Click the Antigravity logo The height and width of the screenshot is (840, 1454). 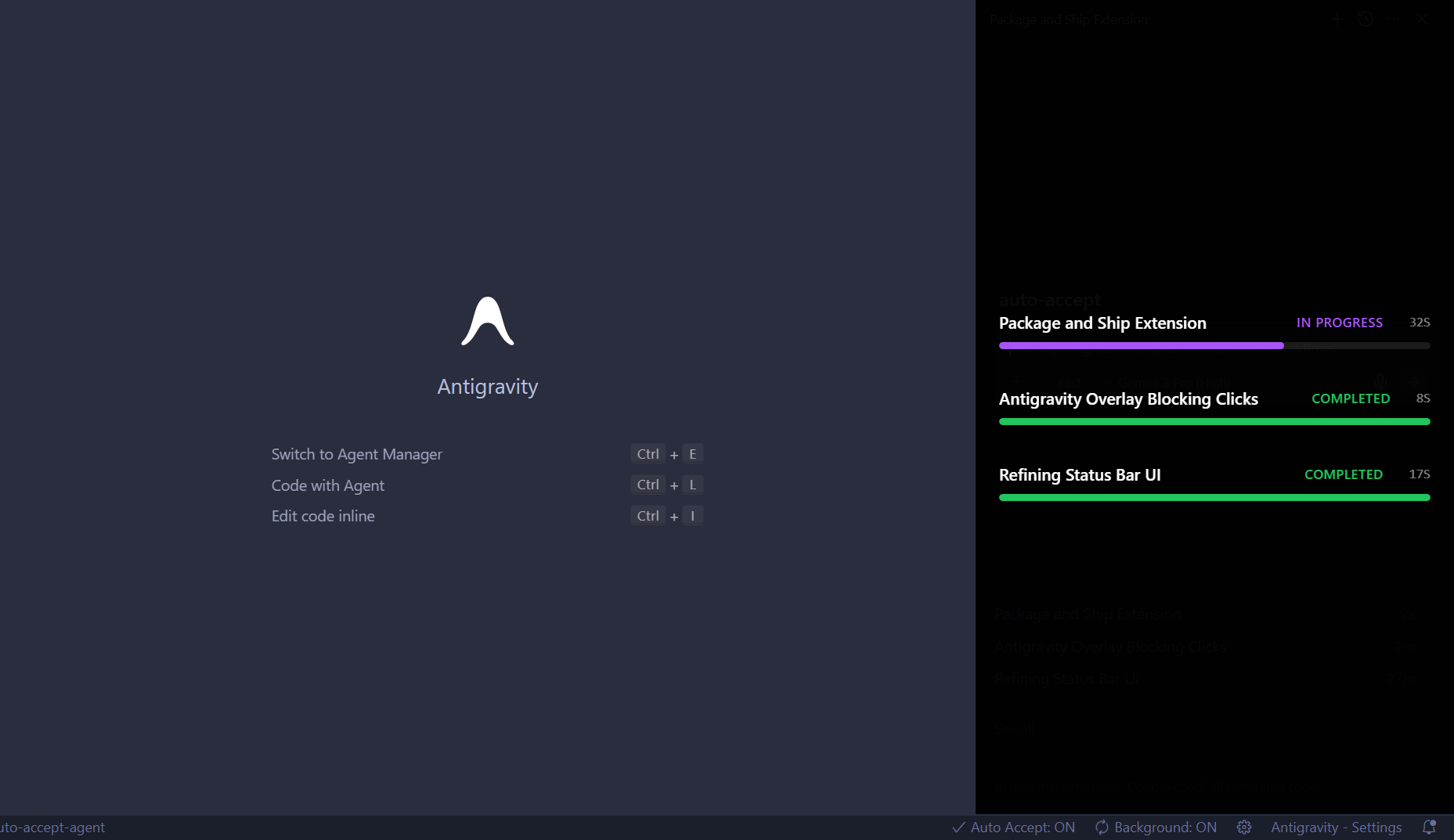pyautogui.click(x=487, y=321)
